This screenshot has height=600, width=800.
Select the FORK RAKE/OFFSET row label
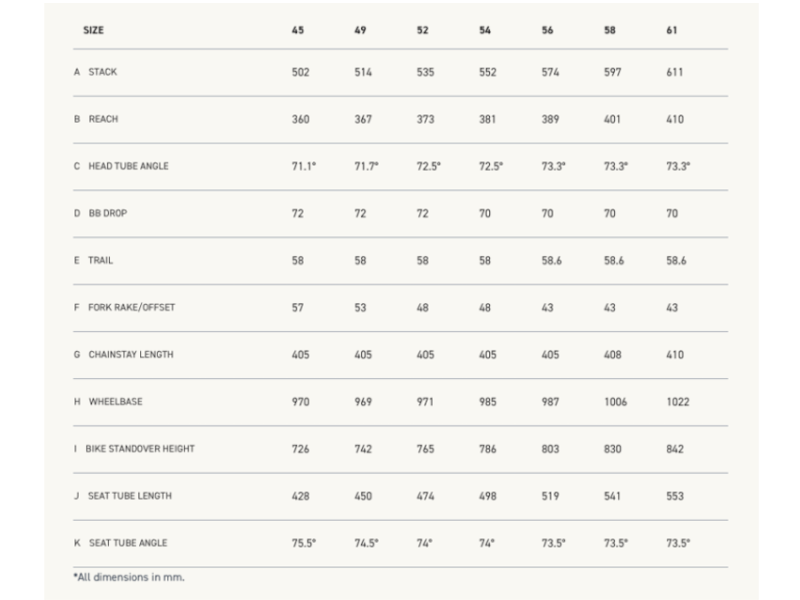131,308
